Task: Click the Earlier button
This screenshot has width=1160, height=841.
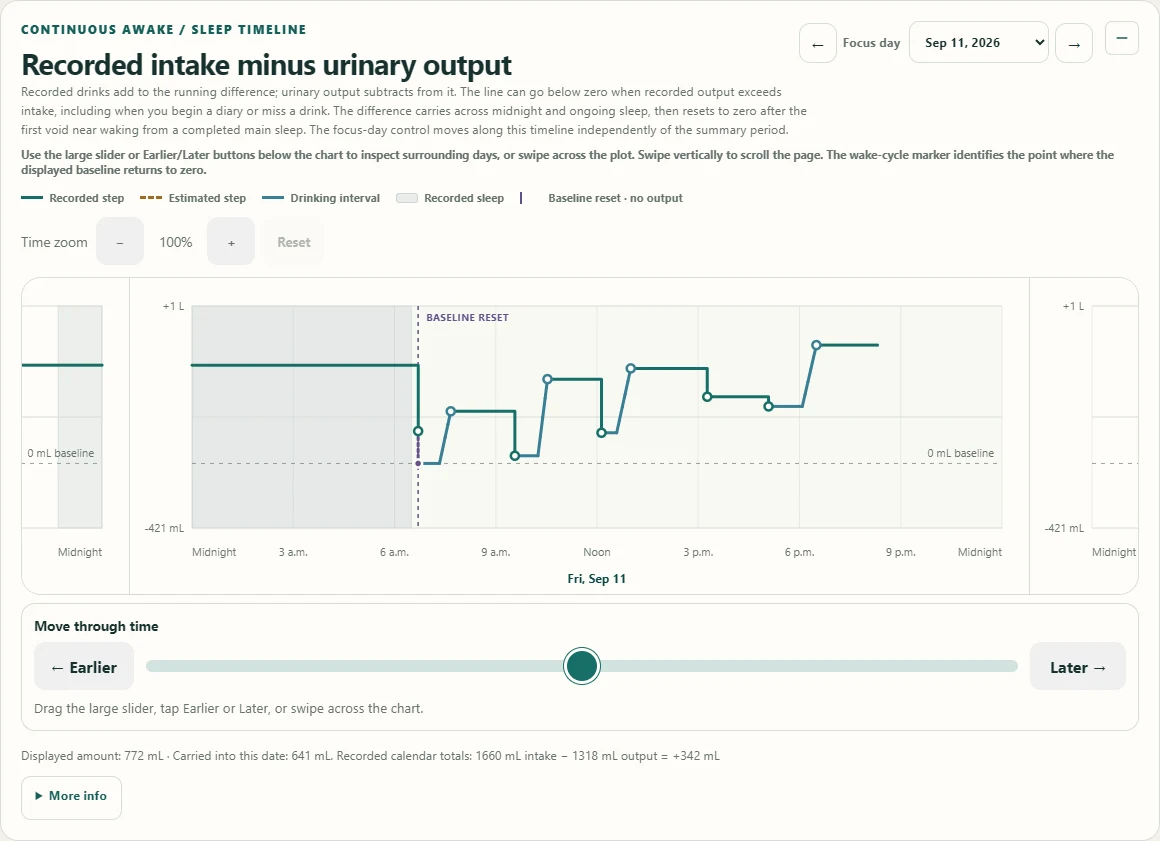Action: 84,666
